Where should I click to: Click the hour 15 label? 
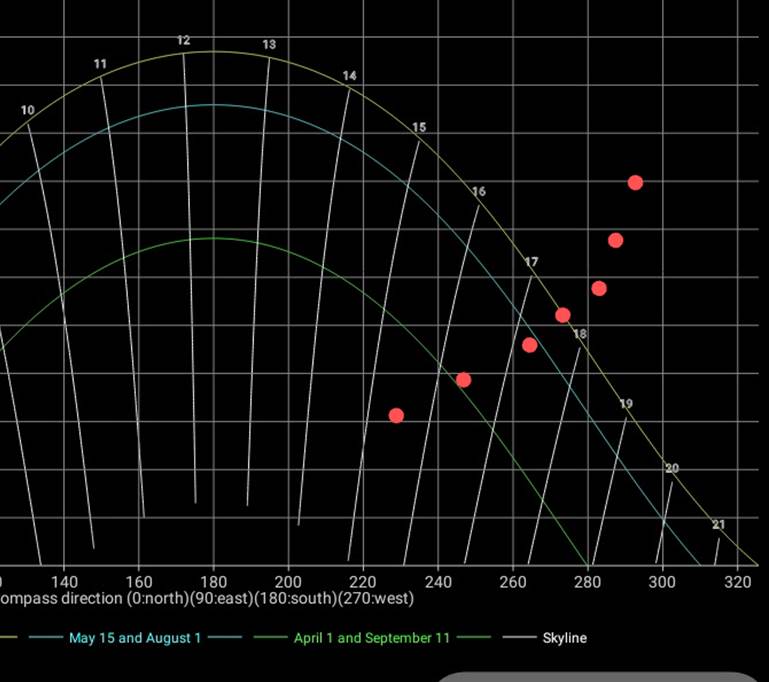[x=419, y=128]
